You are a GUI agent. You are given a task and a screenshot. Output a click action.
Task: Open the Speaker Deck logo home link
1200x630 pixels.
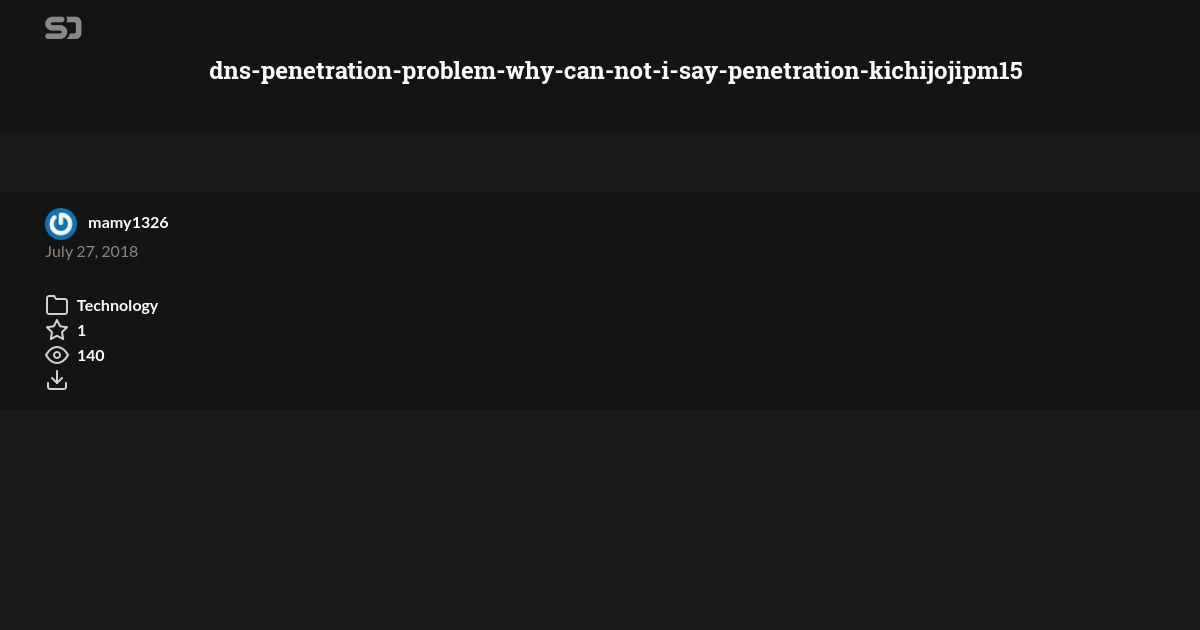pyautogui.click(x=63, y=28)
